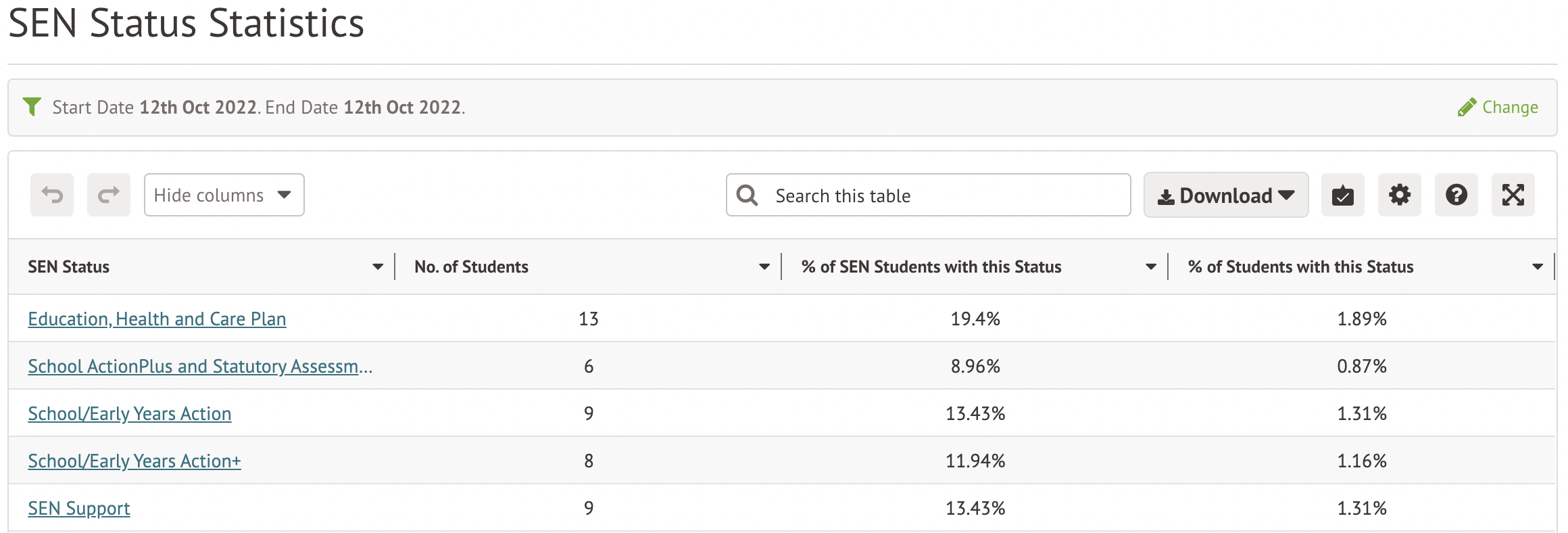
Task: Open SEN Status column sort arrow
Action: (x=378, y=267)
